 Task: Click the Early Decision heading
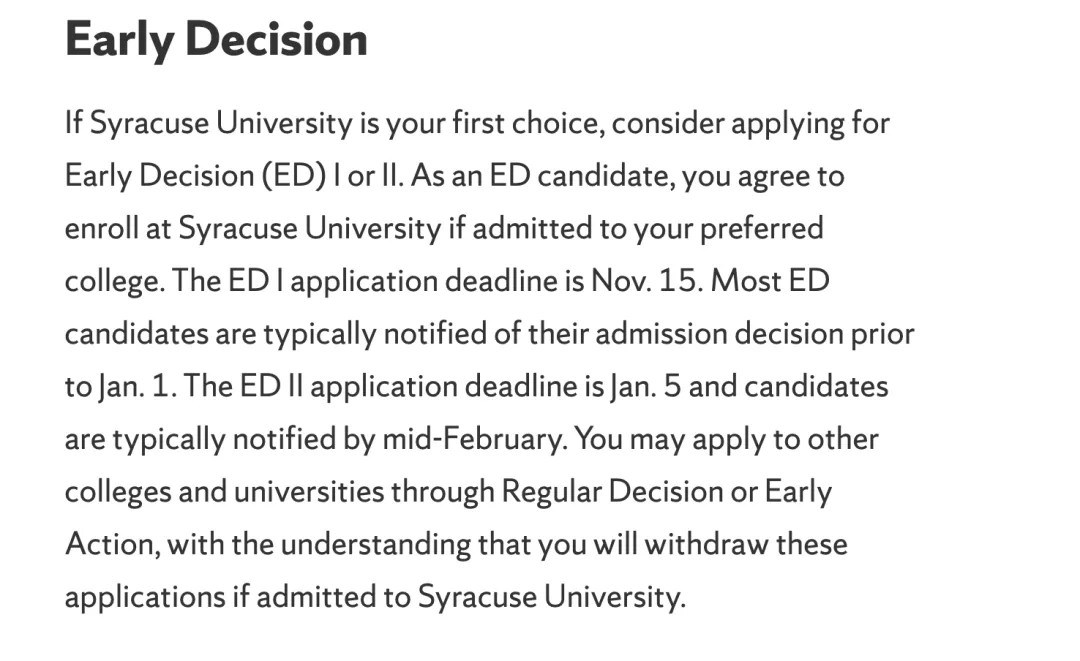click(x=216, y=40)
